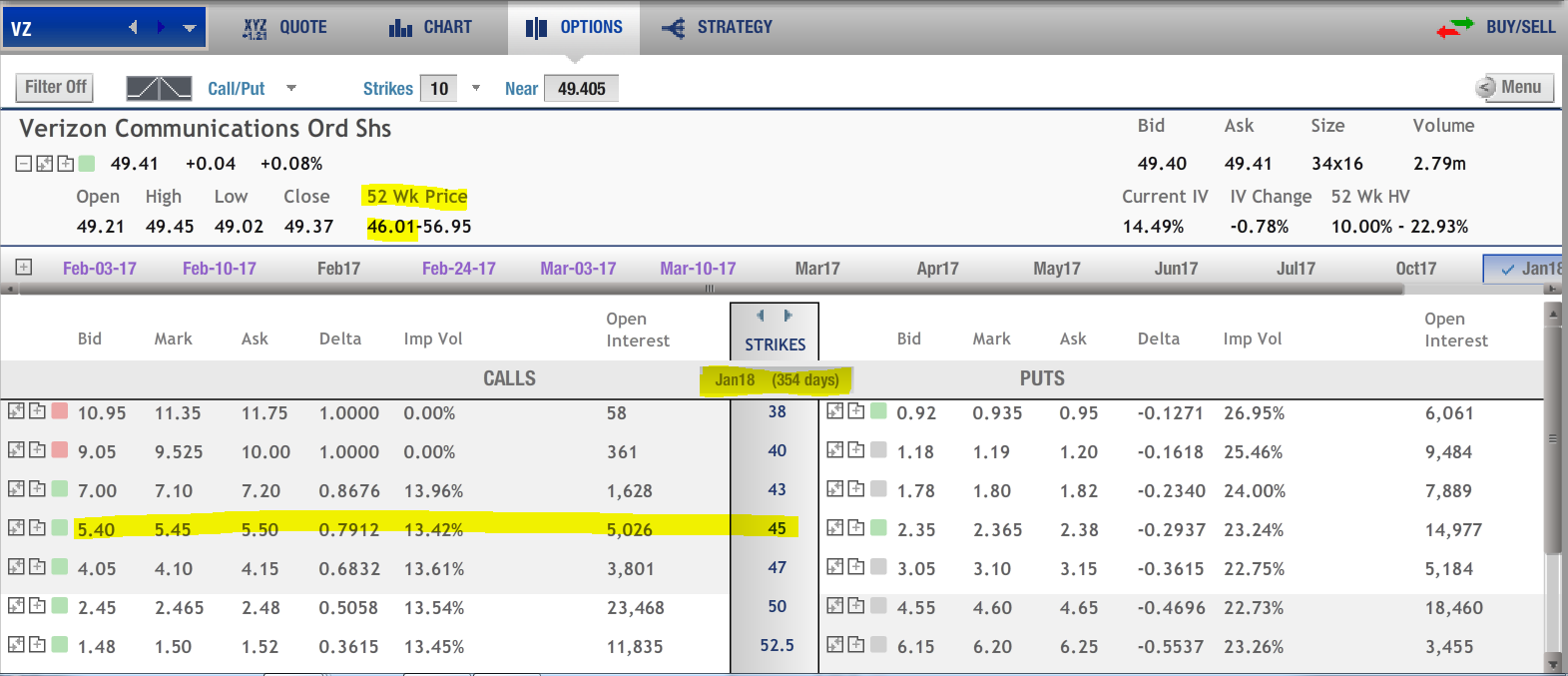The image size is (1568, 676).
Task: Click the plus icon on the 10.95 bid call row
Action: pyautogui.click(x=37, y=410)
